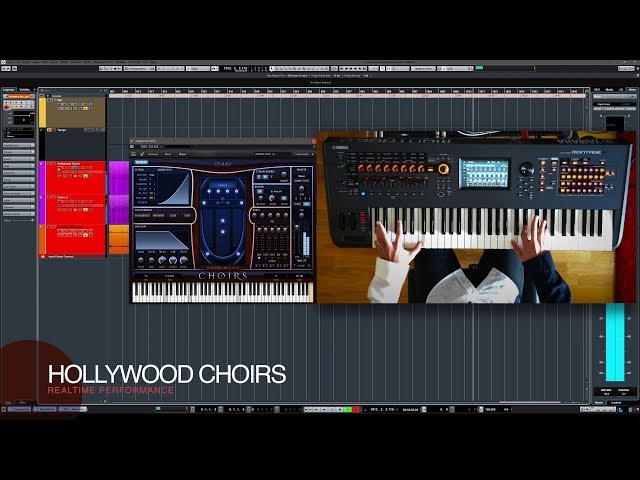This screenshot has height=480, width=640.
Task: Open the Inspector track name dropdown
Action: pos(20,96)
